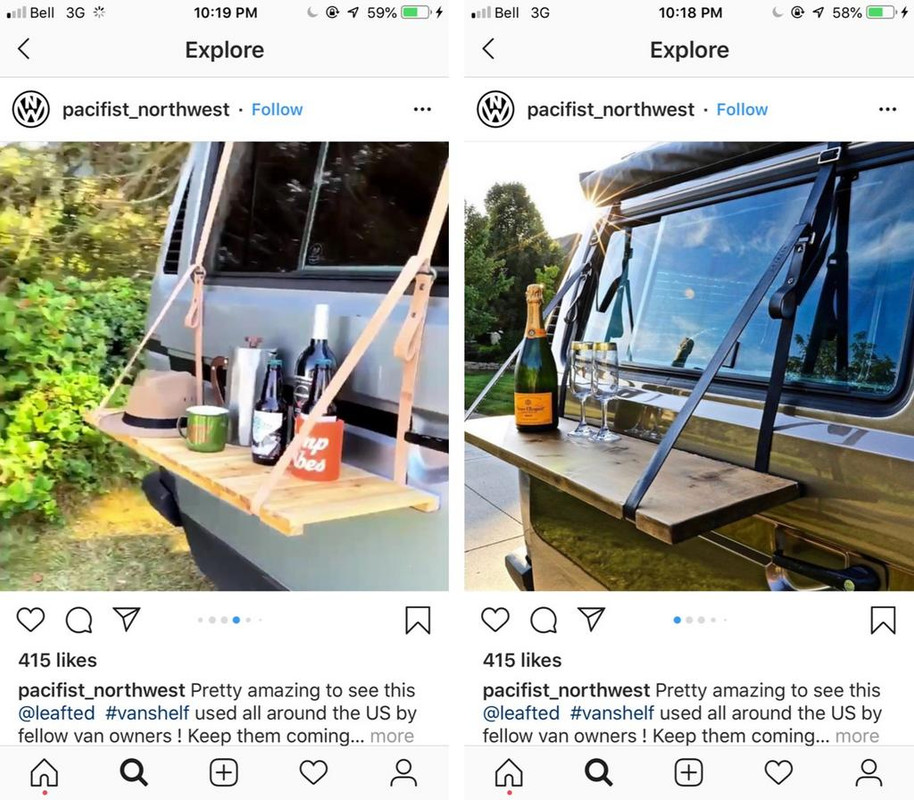Like the post in the left screenshot
Screen dimensions: 914x800
pos(30,619)
